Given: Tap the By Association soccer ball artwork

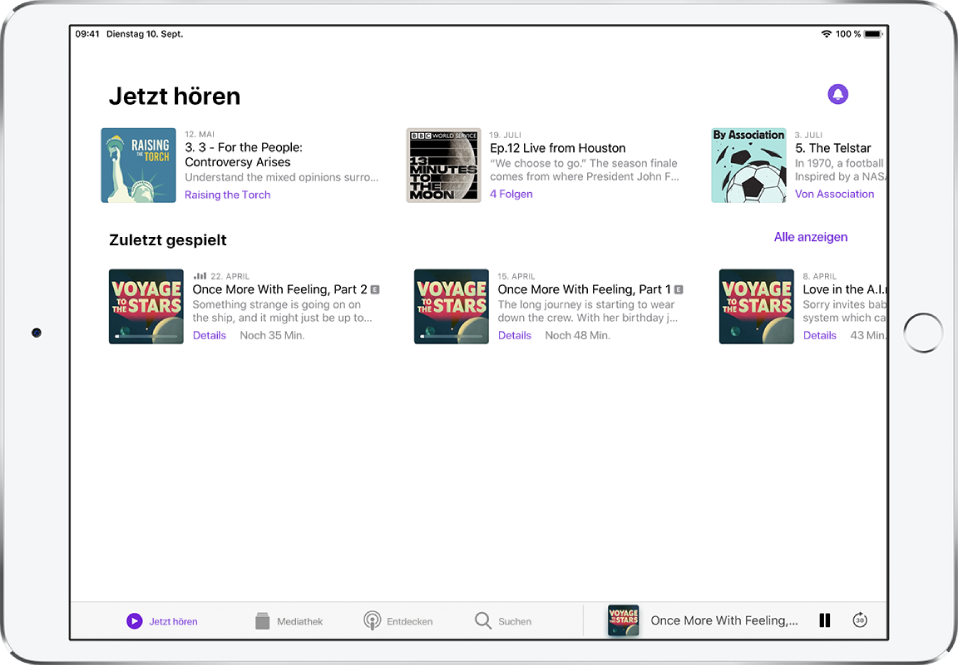Looking at the screenshot, I should [x=748, y=165].
